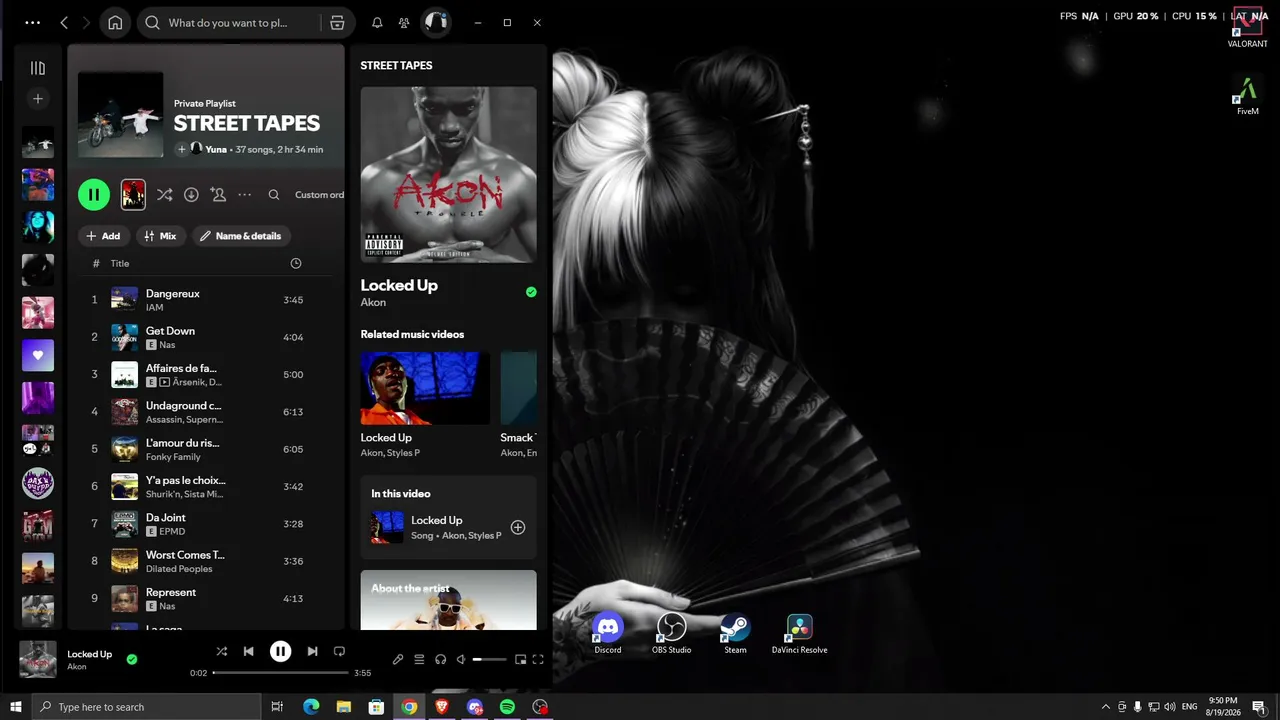Click the song progress bar
Viewport: 1280px width, 720px height.
tap(281, 673)
